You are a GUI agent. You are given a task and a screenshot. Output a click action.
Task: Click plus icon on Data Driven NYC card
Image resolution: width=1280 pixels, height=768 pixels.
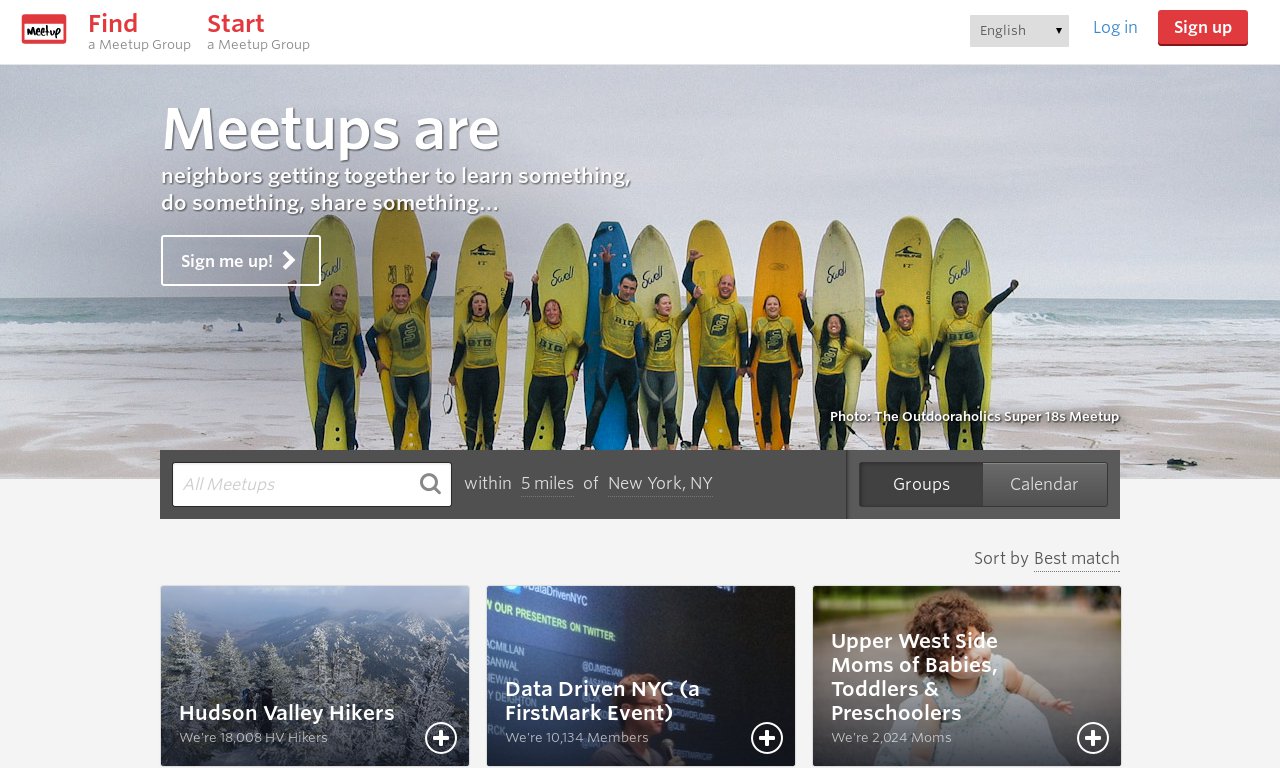tap(767, 738)
